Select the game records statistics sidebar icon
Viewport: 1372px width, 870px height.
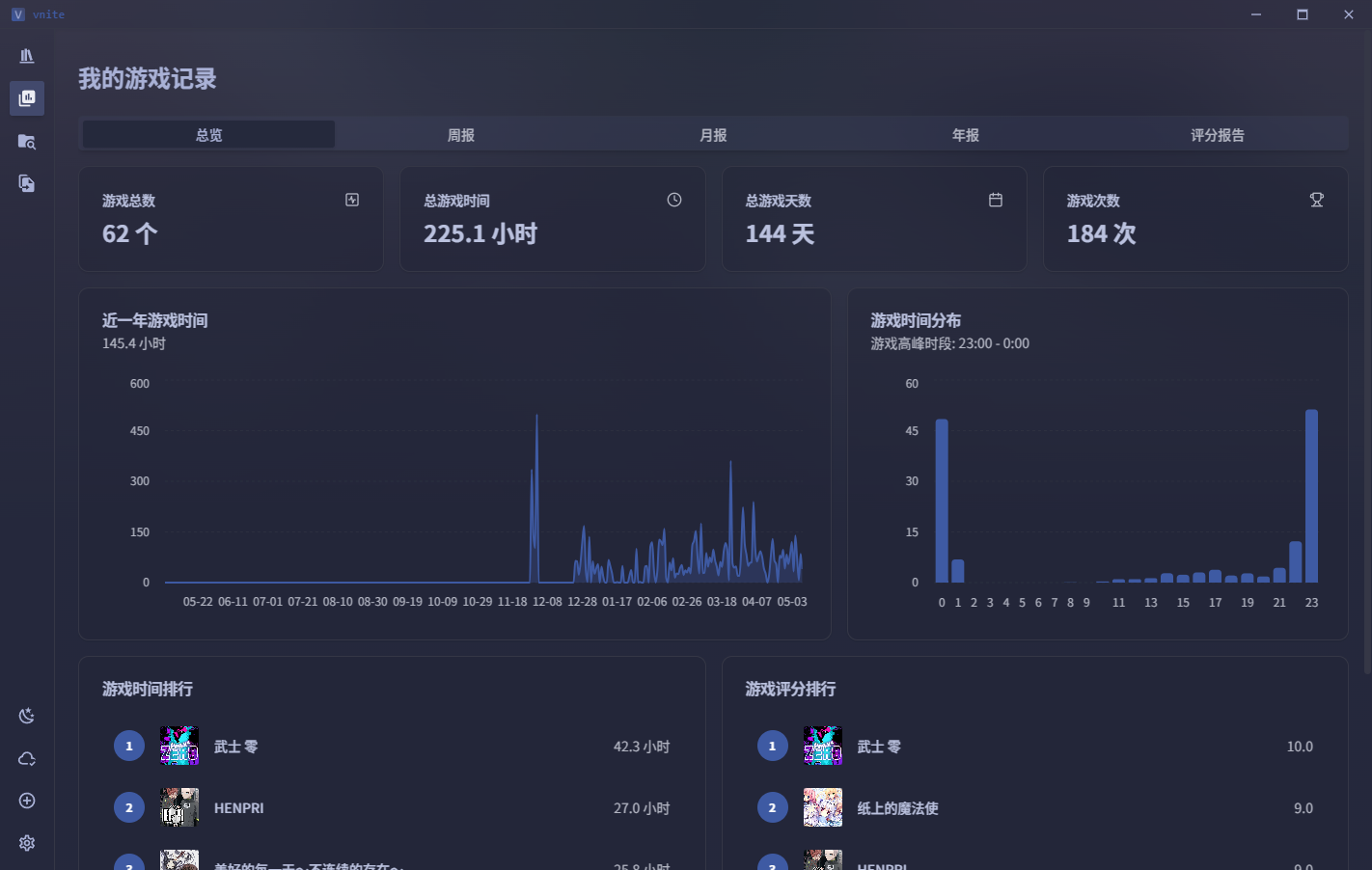tap(27, 98)
